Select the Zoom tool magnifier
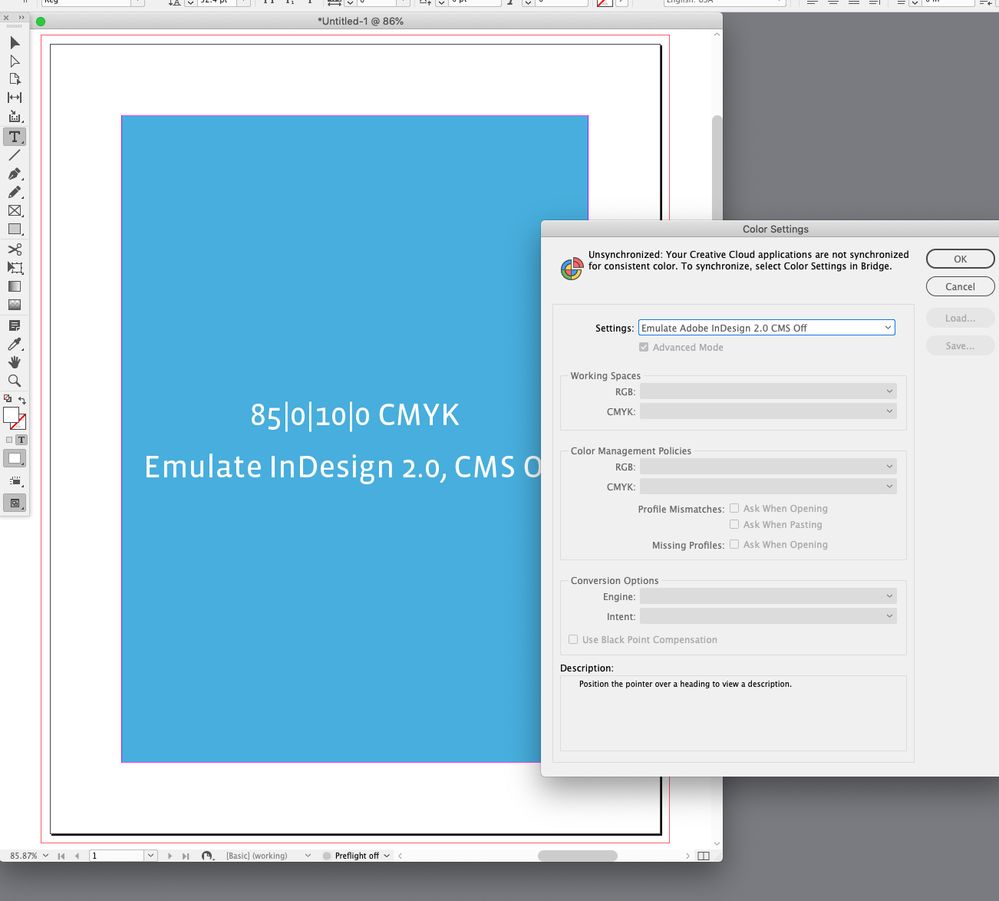 15,380
